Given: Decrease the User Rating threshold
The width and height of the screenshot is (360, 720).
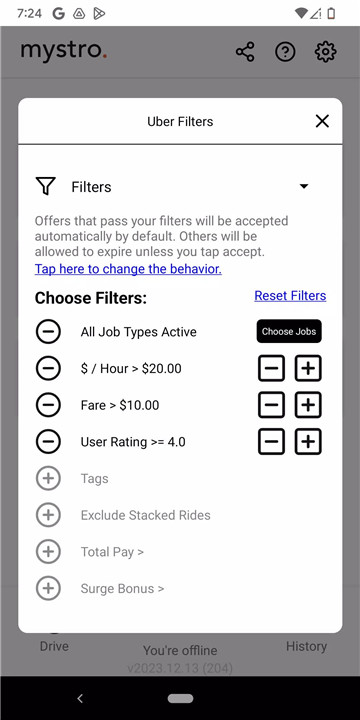Looking at the screenshot, I should pos(271,442).
